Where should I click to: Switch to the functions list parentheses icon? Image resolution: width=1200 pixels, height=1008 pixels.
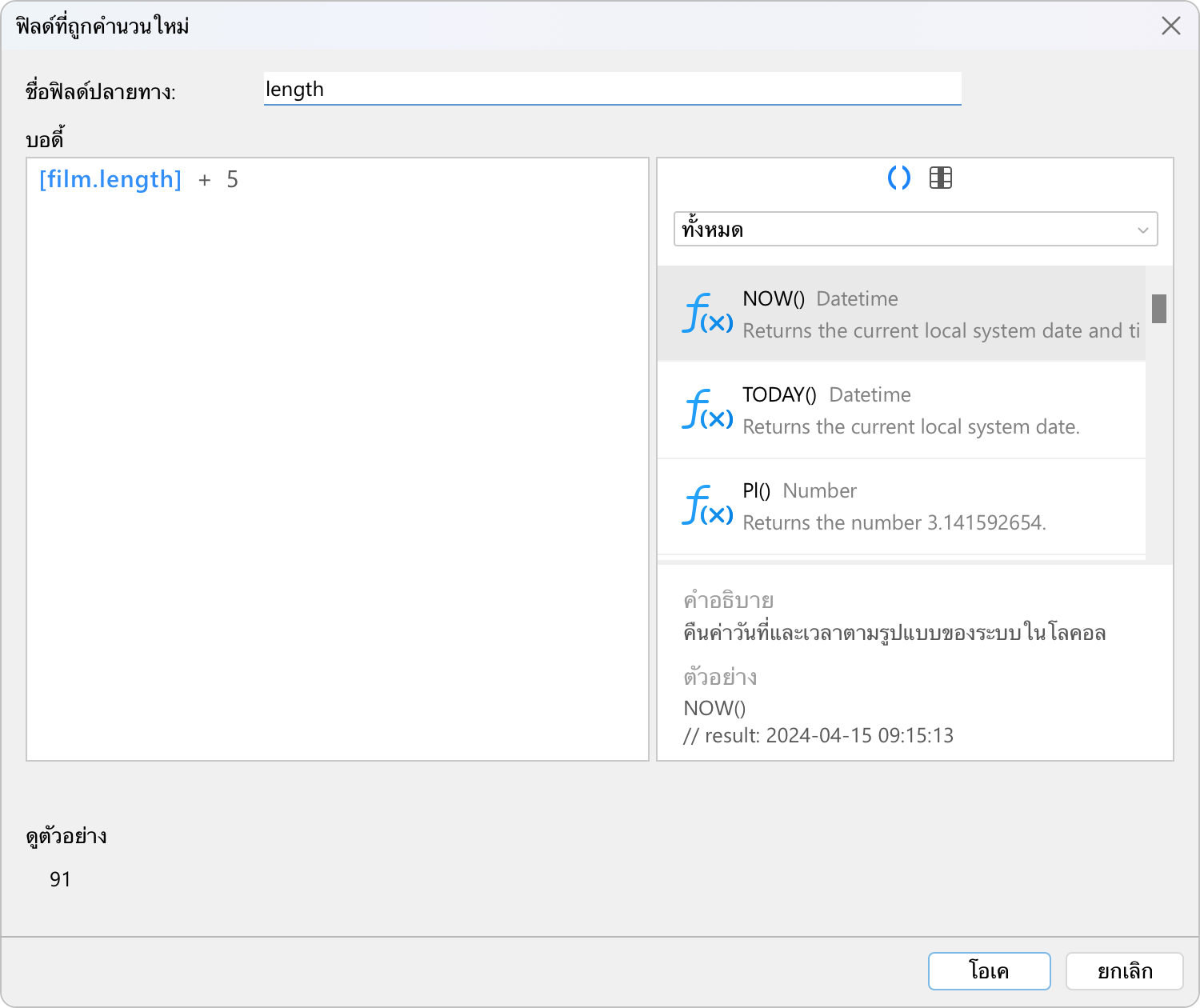click(x=899, y=178)
